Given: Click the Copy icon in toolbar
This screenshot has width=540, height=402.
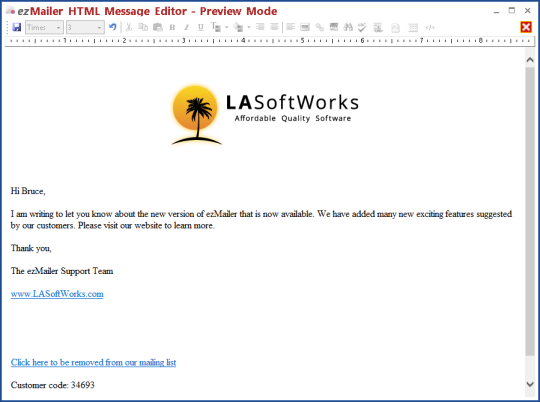Looking at the screenshot, I should tap(143, 27).
